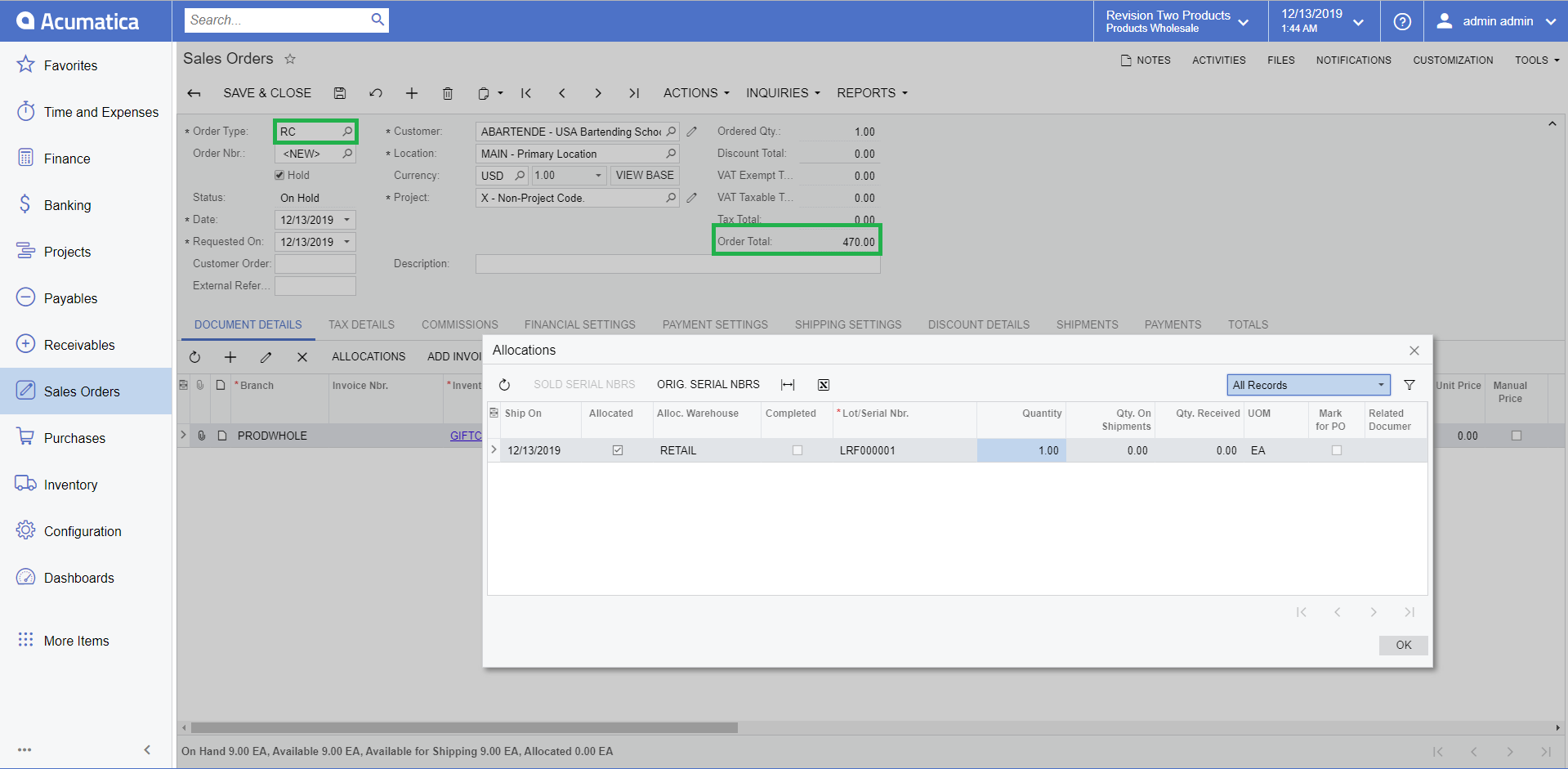Open the currency rate dropdown
This screenshot has height=769, width=1568.
(x=598, y=176)
